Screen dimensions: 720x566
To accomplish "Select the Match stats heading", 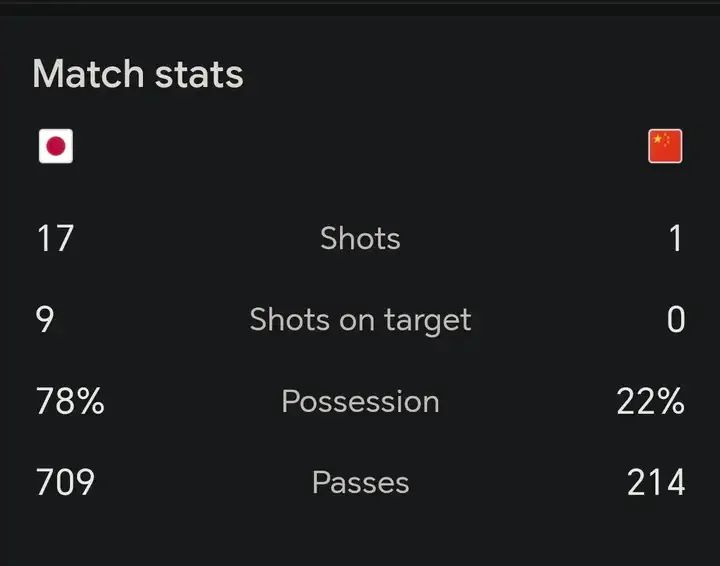I will 138,73.
